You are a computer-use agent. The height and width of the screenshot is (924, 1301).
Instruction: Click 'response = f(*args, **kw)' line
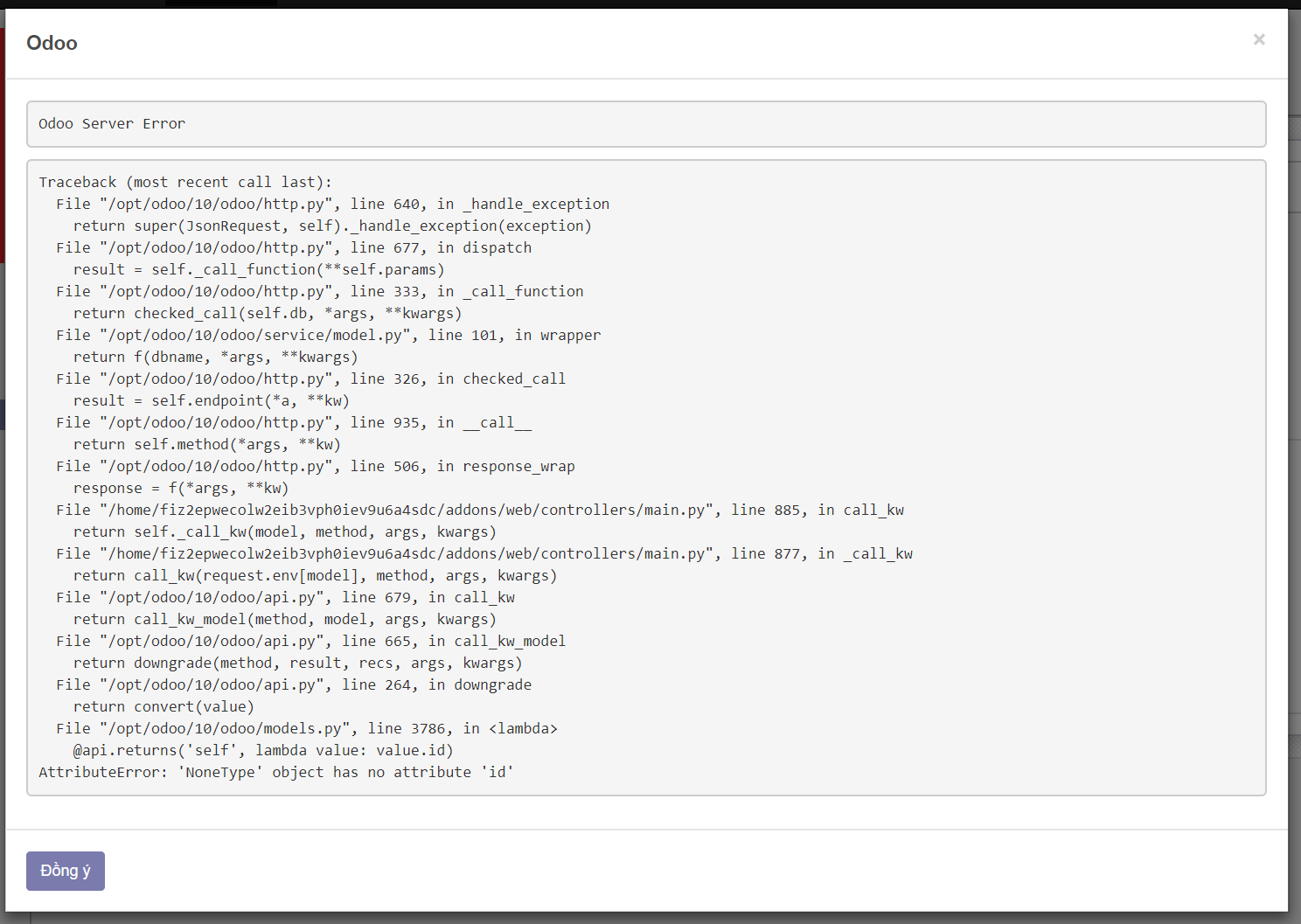tap(181, 488)
